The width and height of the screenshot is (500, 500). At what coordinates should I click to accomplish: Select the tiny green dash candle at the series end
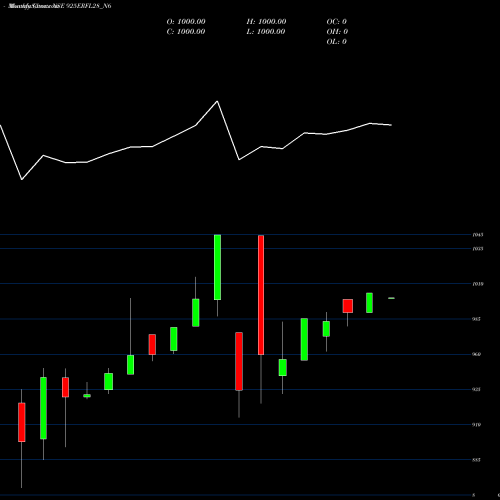pos(391,298)
